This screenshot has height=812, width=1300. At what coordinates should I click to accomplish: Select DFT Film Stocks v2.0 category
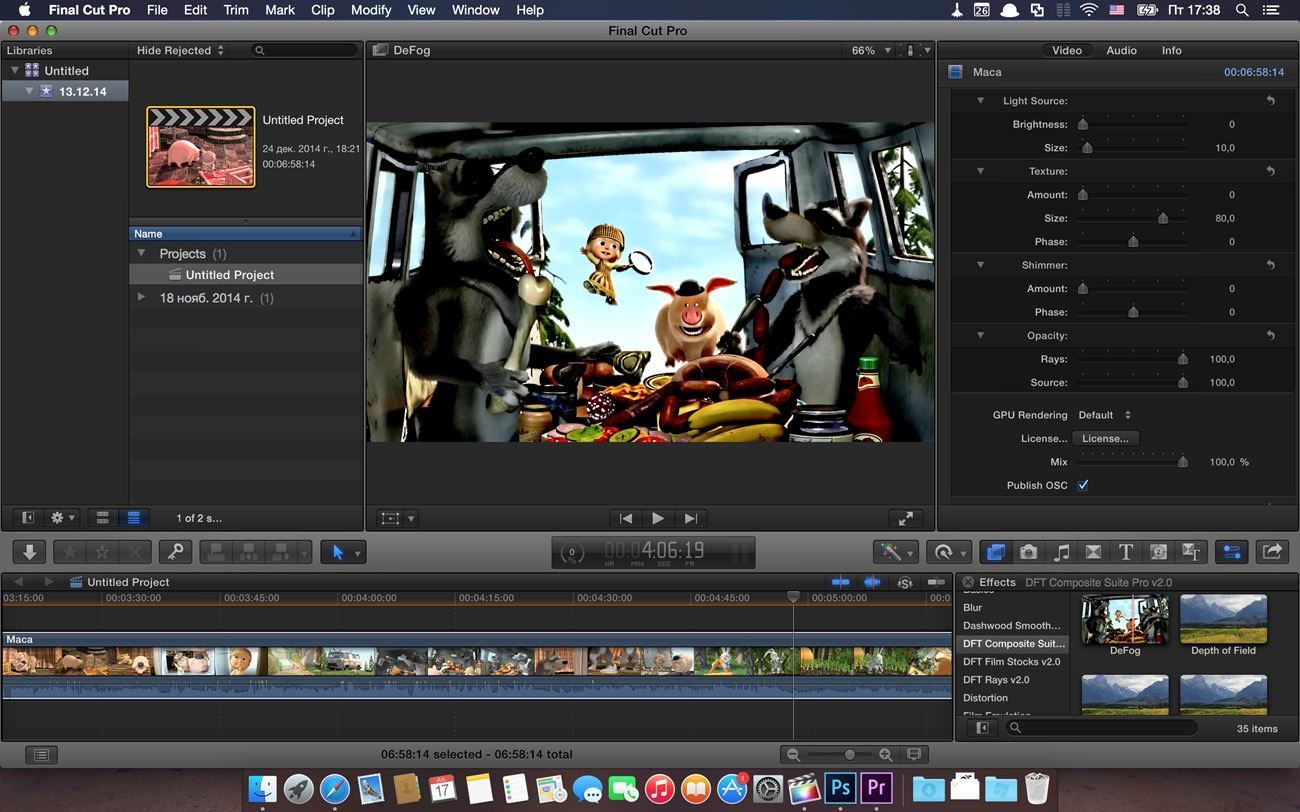[1011, 662]
